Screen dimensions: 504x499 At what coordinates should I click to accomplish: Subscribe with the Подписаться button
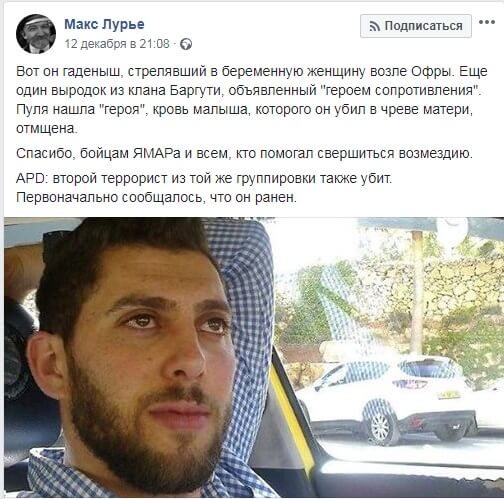click(416, 26)
